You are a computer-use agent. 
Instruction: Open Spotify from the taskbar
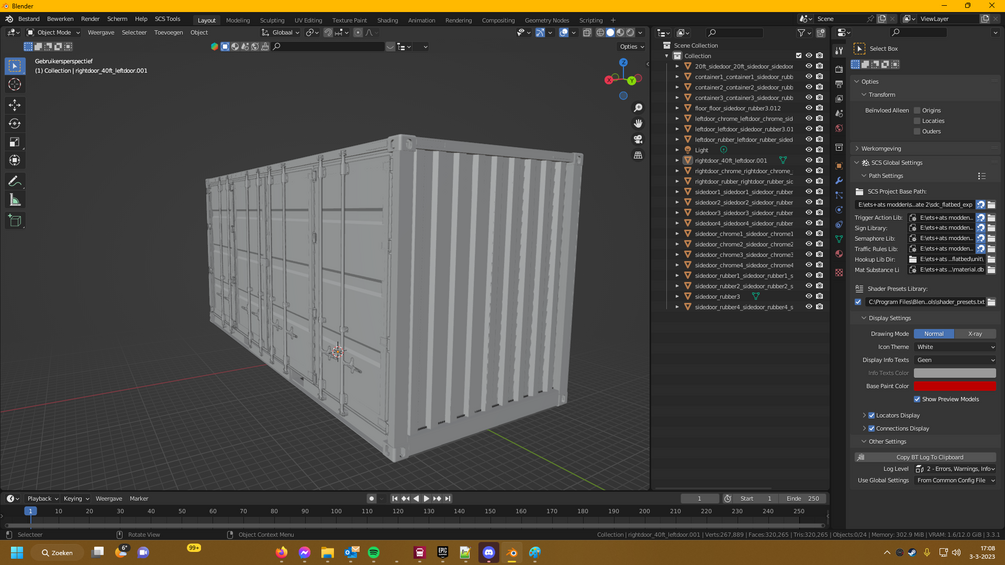[374, 552]
